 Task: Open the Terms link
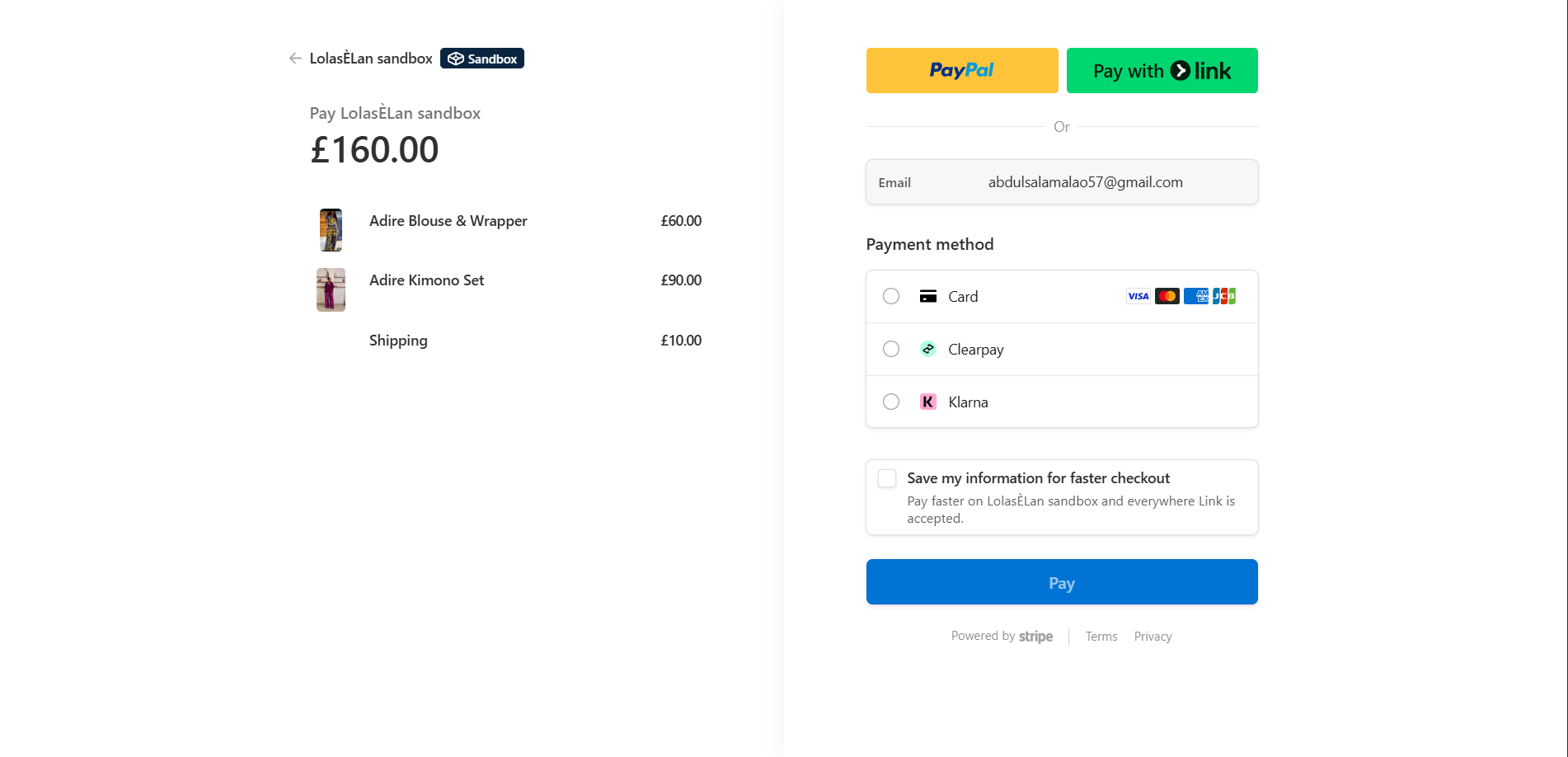1101,637
